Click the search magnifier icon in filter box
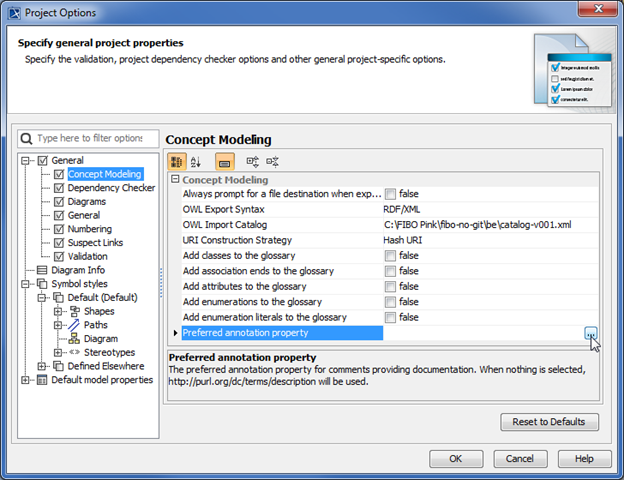Image resolution: width=624 pixels, height=480 pixels. click(27, 139)
